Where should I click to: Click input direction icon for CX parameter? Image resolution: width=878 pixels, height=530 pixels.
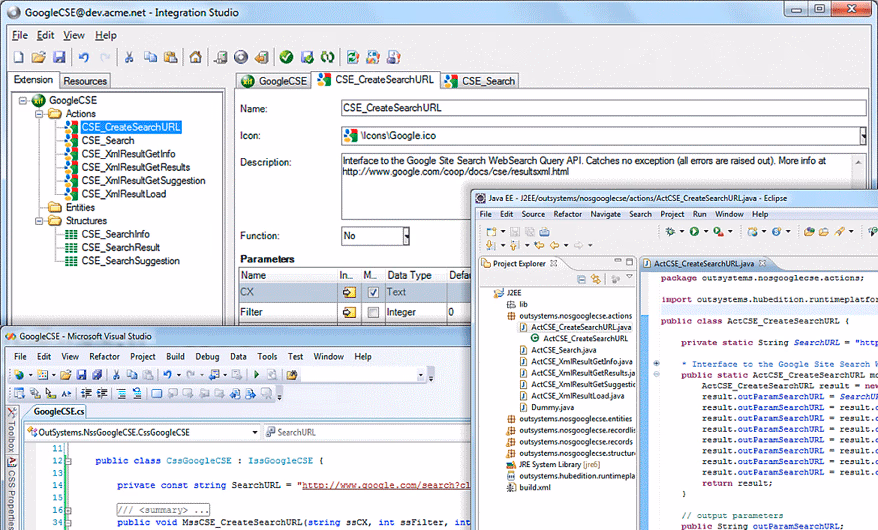(x=349, y=292)
